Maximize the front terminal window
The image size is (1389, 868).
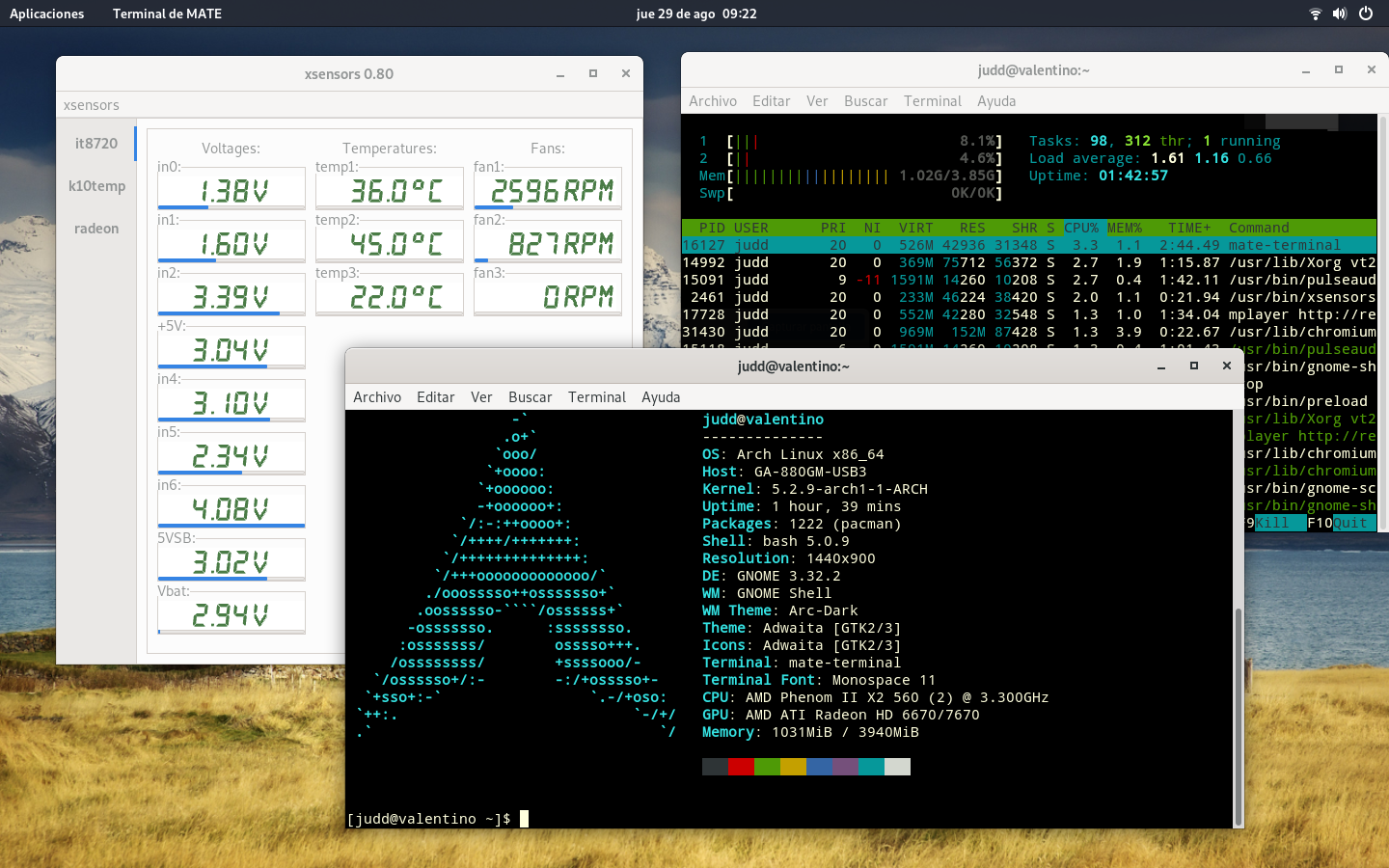1194,366
